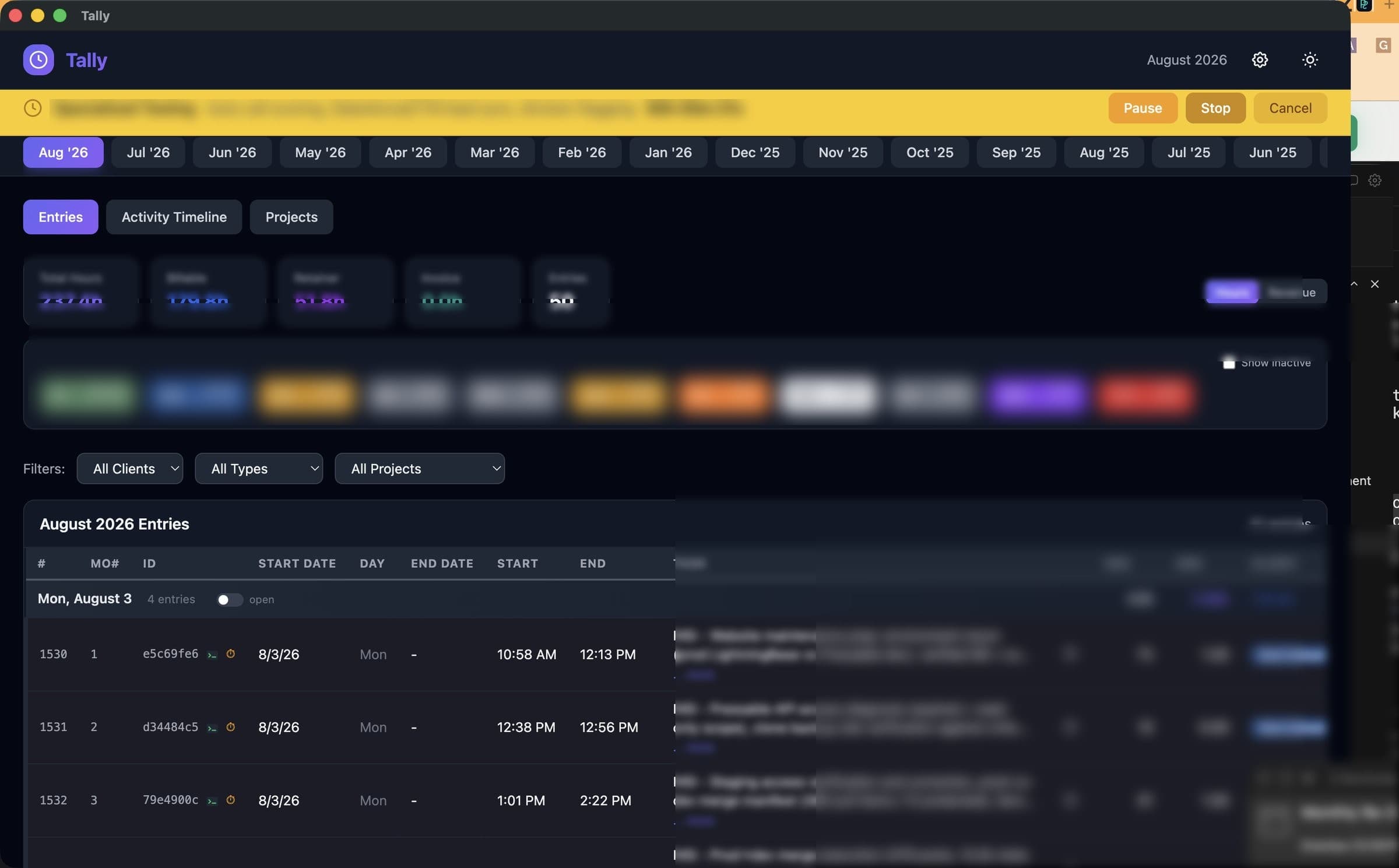Select the Aug '26 month tab
This screenshot has height=868, width=1399.
(x=63, y=152)
